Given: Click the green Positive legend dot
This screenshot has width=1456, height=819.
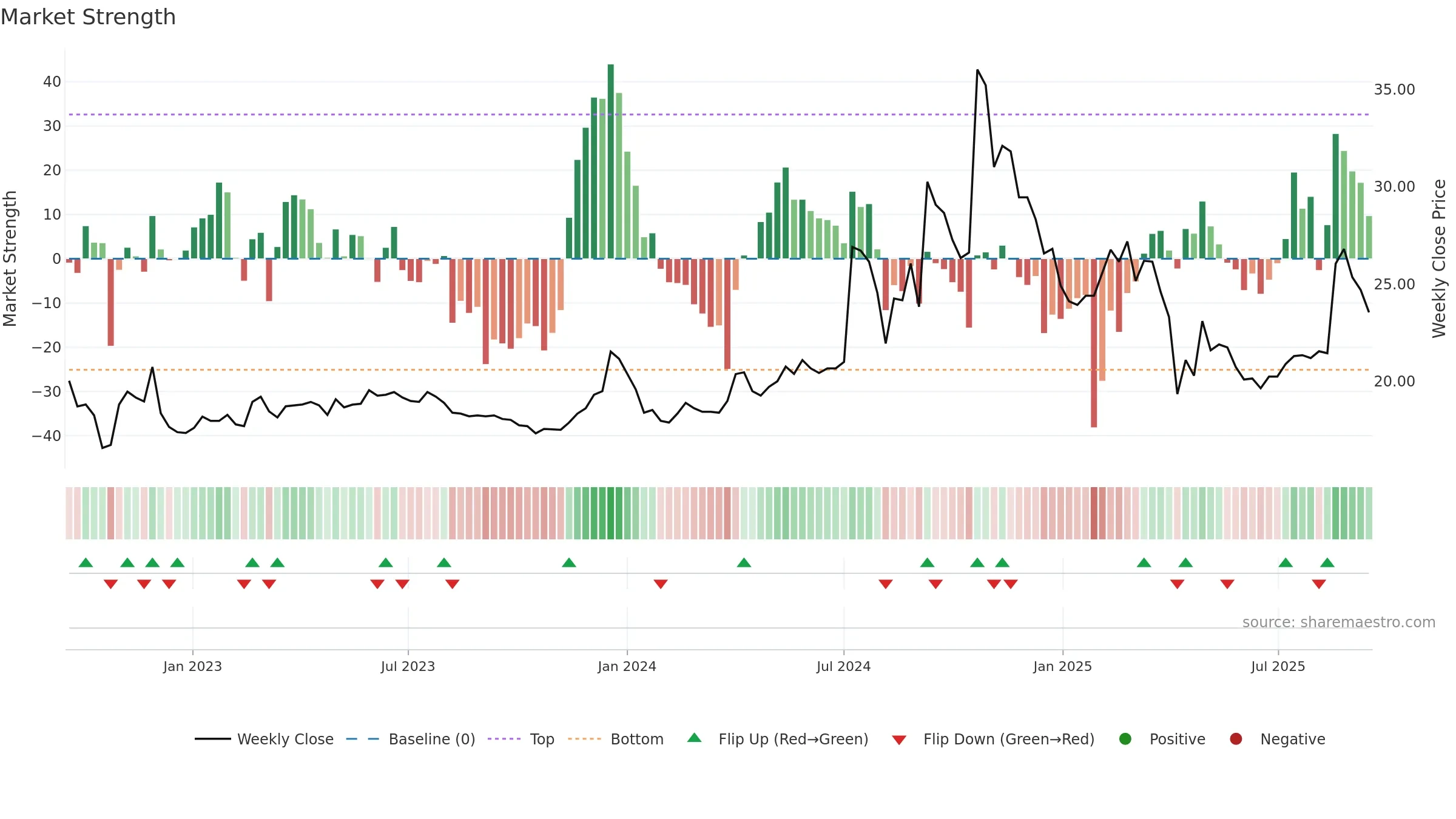Looking at the screenshot, I should click(1125, 739).
